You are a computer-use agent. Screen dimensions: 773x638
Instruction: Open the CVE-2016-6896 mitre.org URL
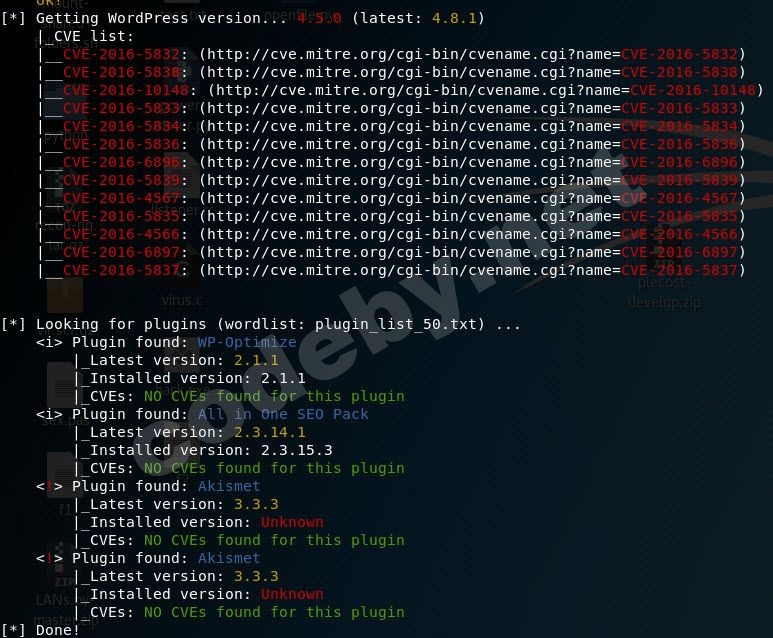click(472, 162)
